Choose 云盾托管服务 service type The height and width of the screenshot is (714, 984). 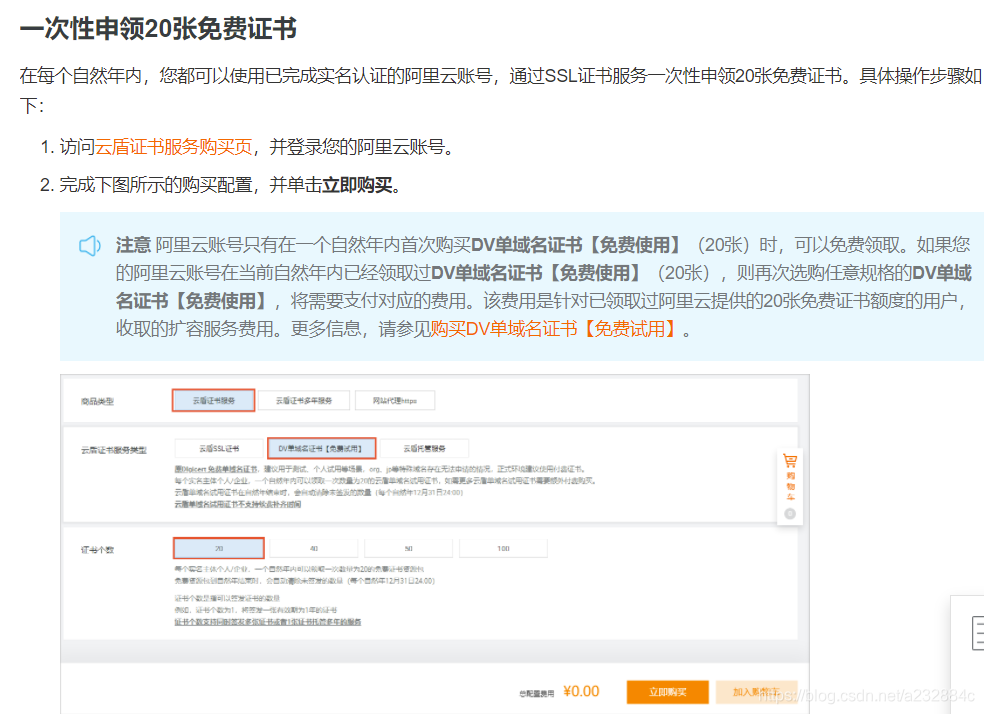click(424, 449)
